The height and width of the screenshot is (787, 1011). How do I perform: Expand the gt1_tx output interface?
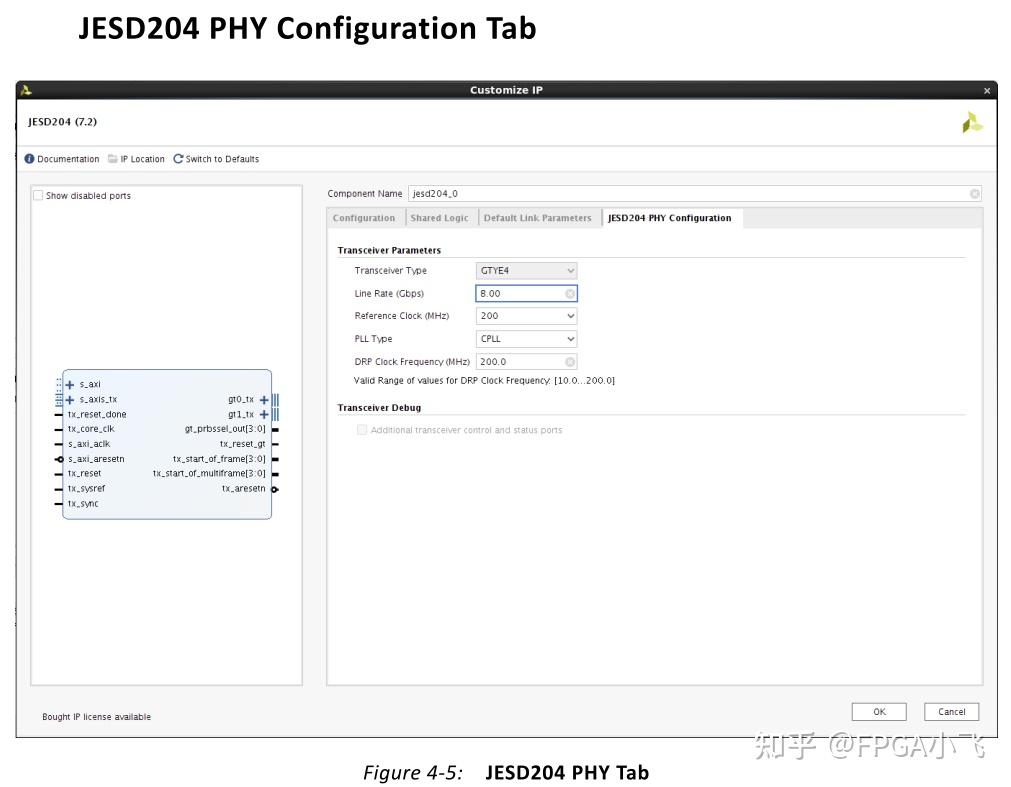pyautogui.click(x=264, y=414)
